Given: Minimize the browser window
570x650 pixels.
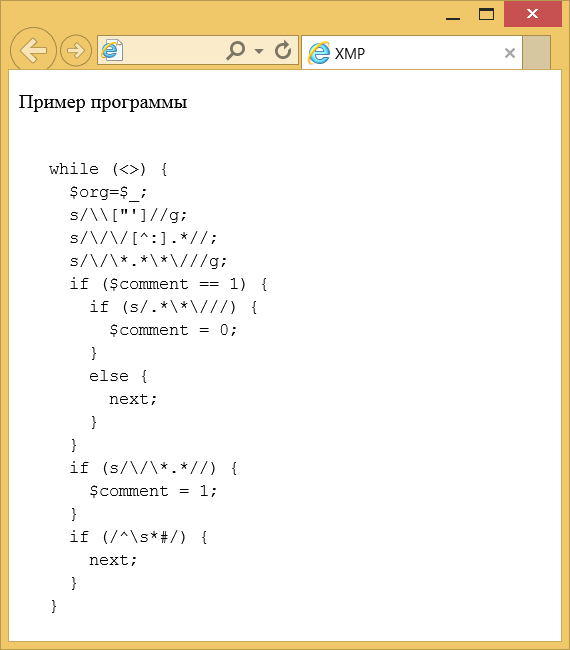Looking at the screenshot, I should pyautogui.click(x=453, y=19).
